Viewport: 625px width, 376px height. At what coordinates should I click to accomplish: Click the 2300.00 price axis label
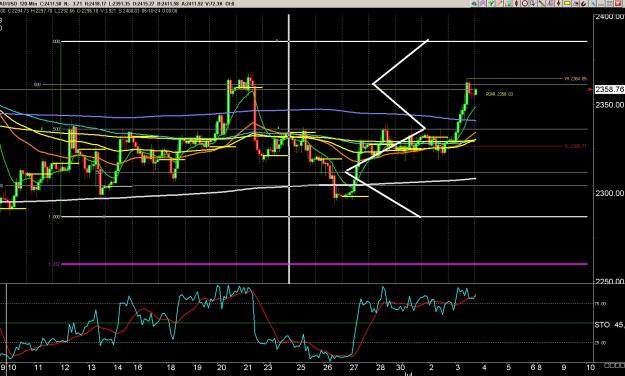pyautogui.click(x=610, y=193)
